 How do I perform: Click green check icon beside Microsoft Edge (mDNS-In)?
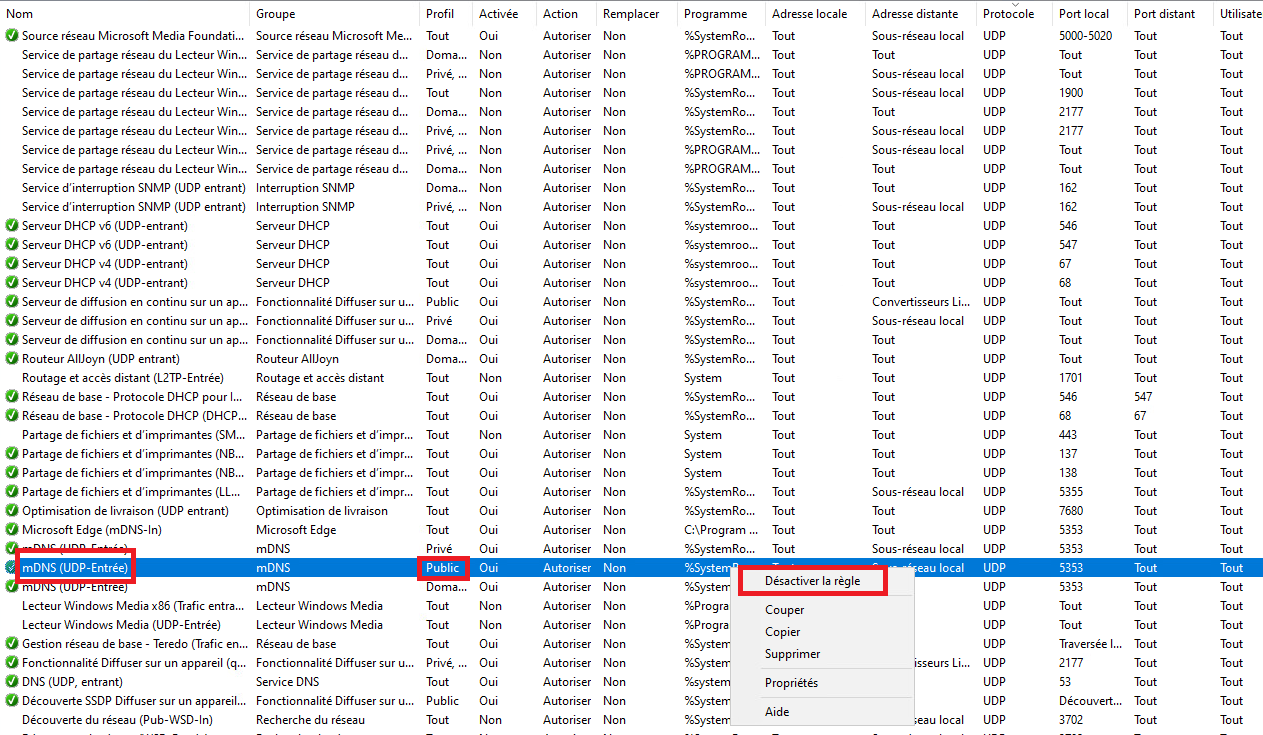click(x=12, y=530)
